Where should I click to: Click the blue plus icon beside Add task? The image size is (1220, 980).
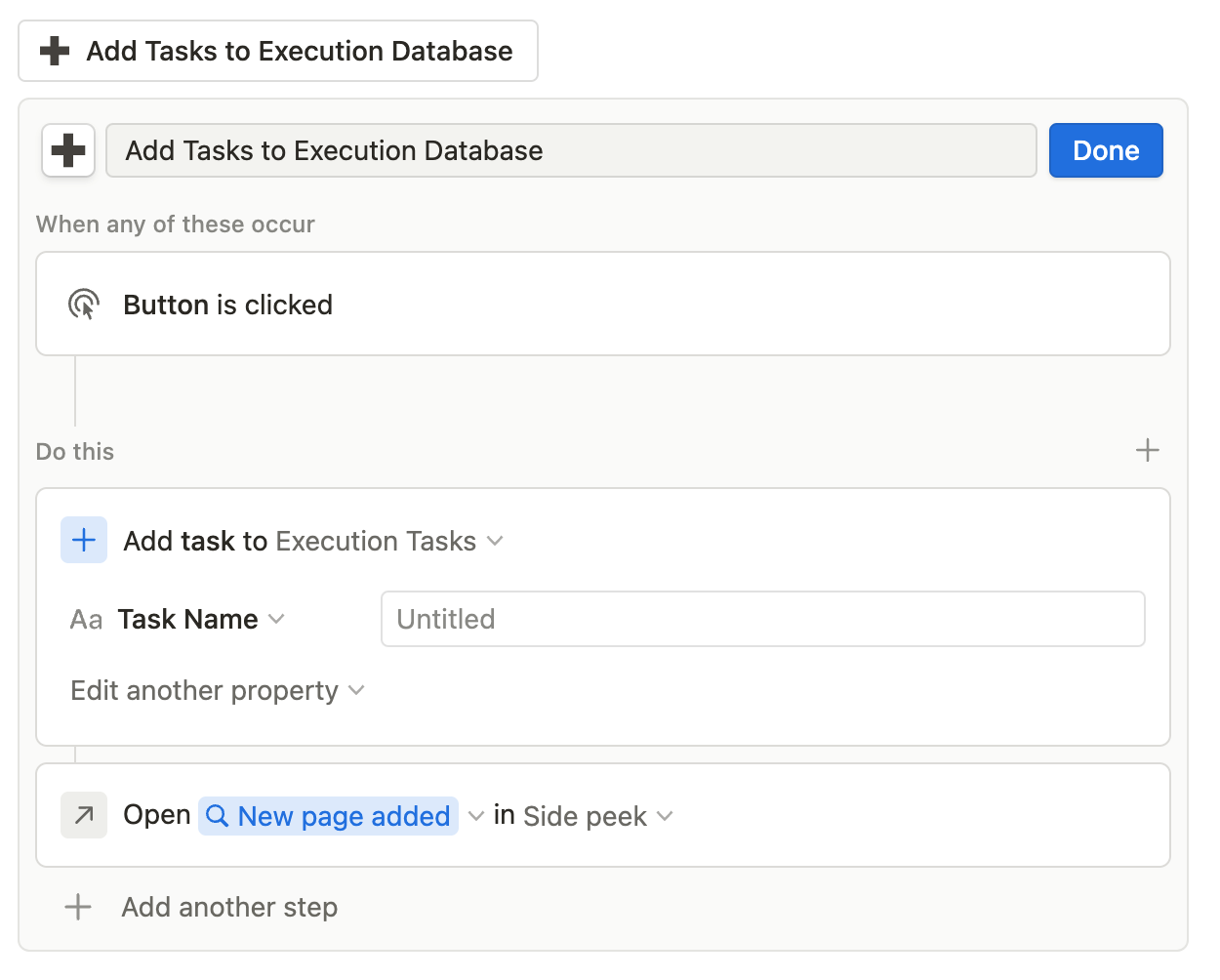pyautogui.click(x=84, y=540)
